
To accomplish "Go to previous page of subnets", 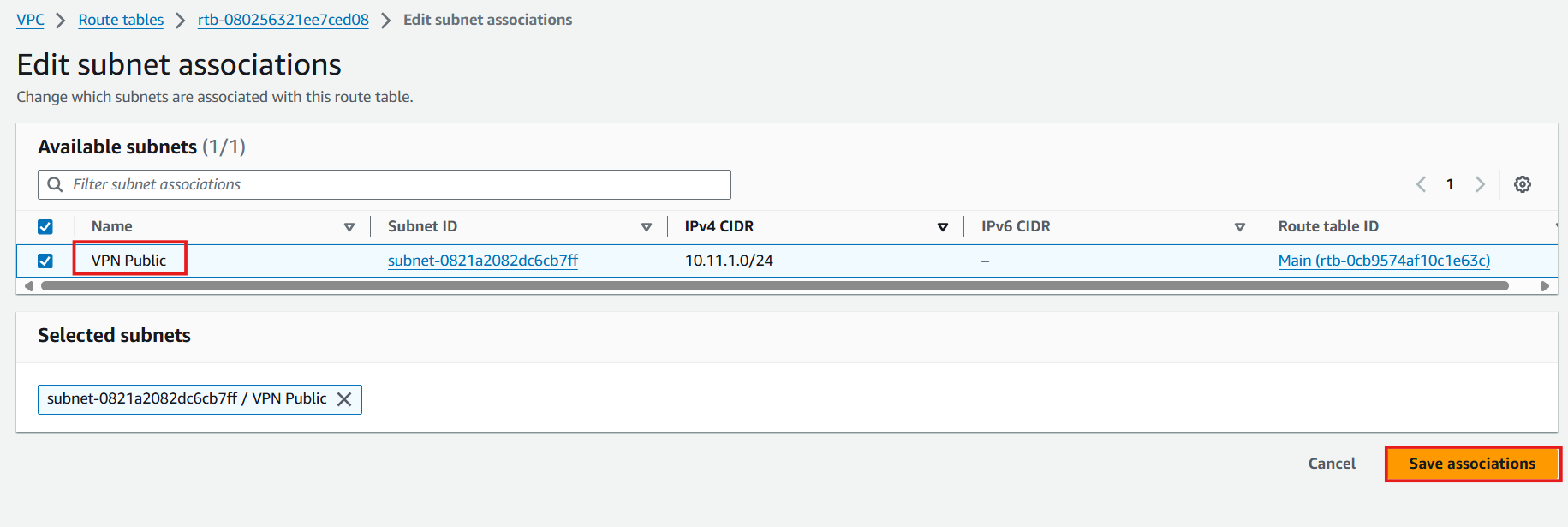I will [x=1421, y=184].
